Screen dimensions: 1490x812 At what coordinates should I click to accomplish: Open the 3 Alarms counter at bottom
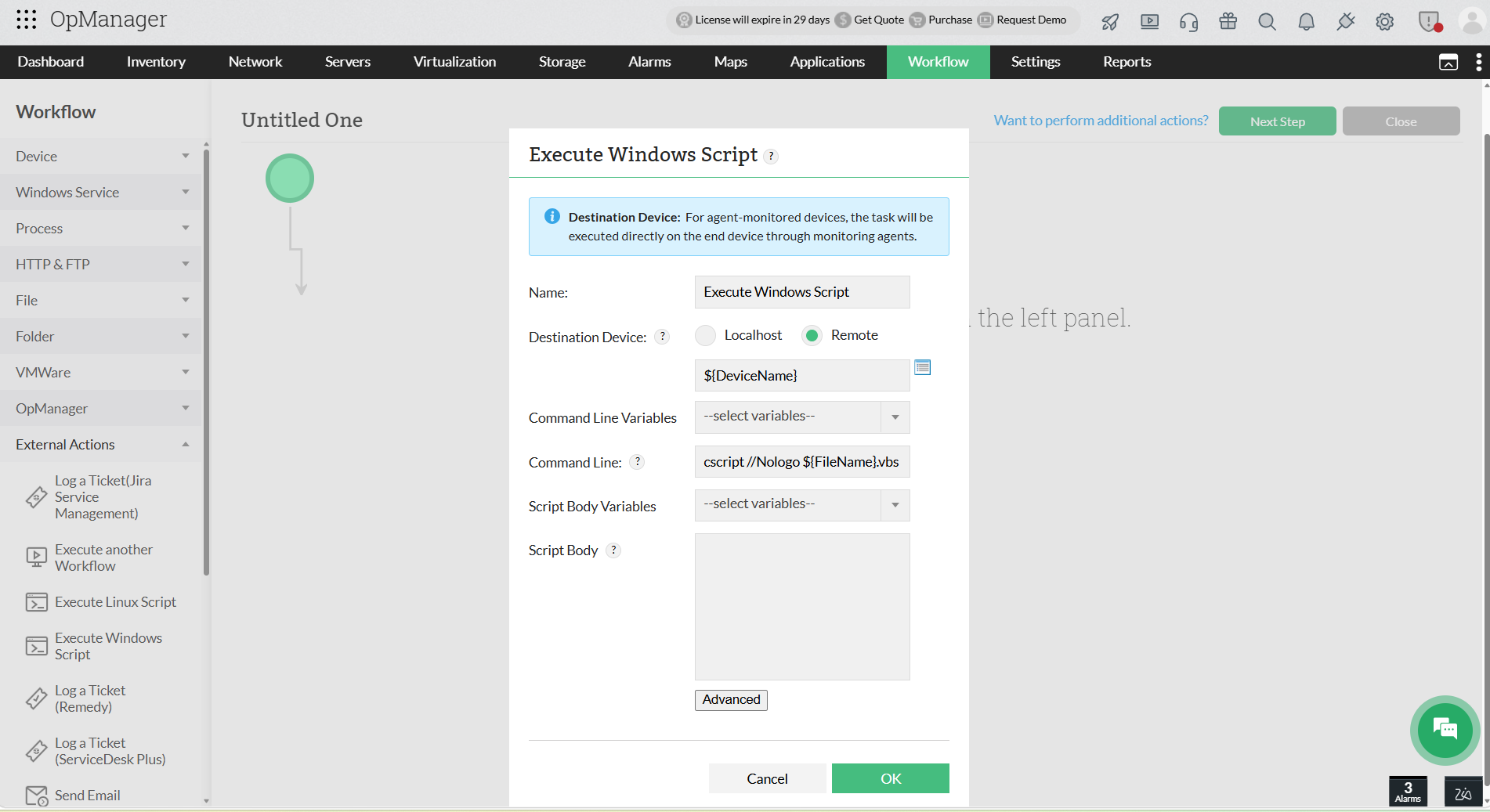(x=1408, y=791)
